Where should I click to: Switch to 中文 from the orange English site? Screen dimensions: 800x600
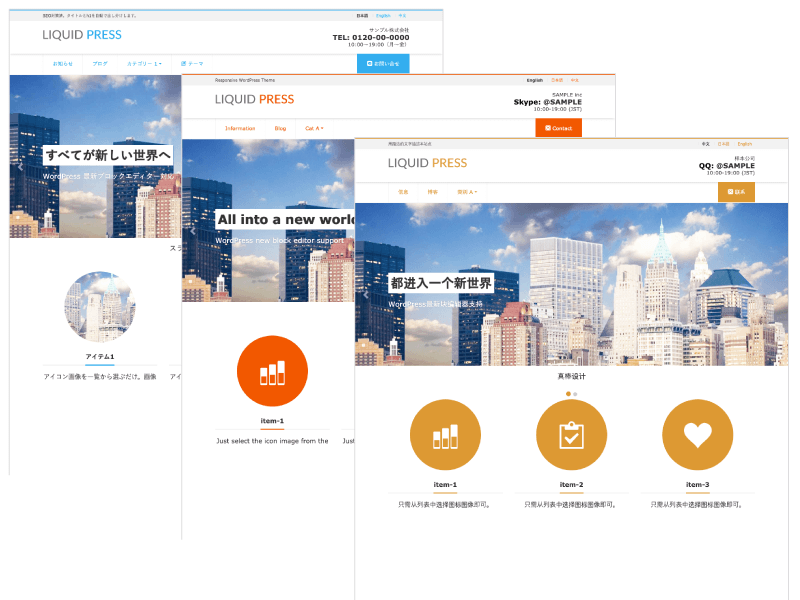tap(575, 80)
